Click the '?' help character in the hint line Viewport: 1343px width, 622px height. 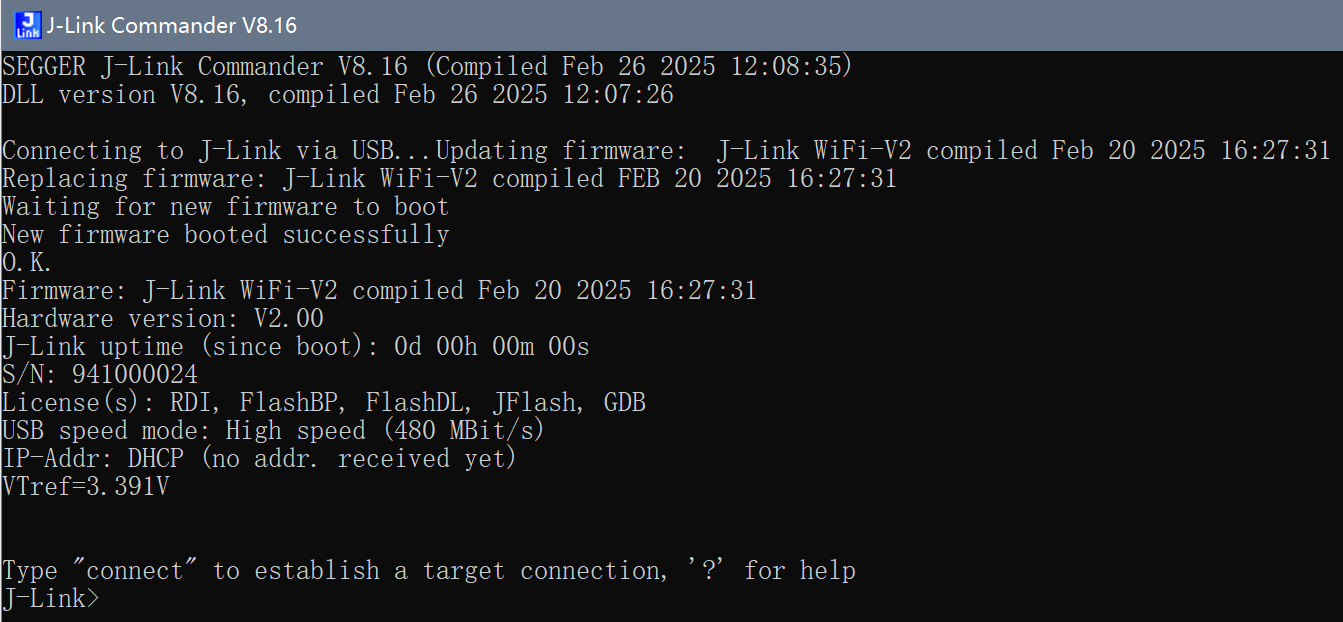pos(710,571)
